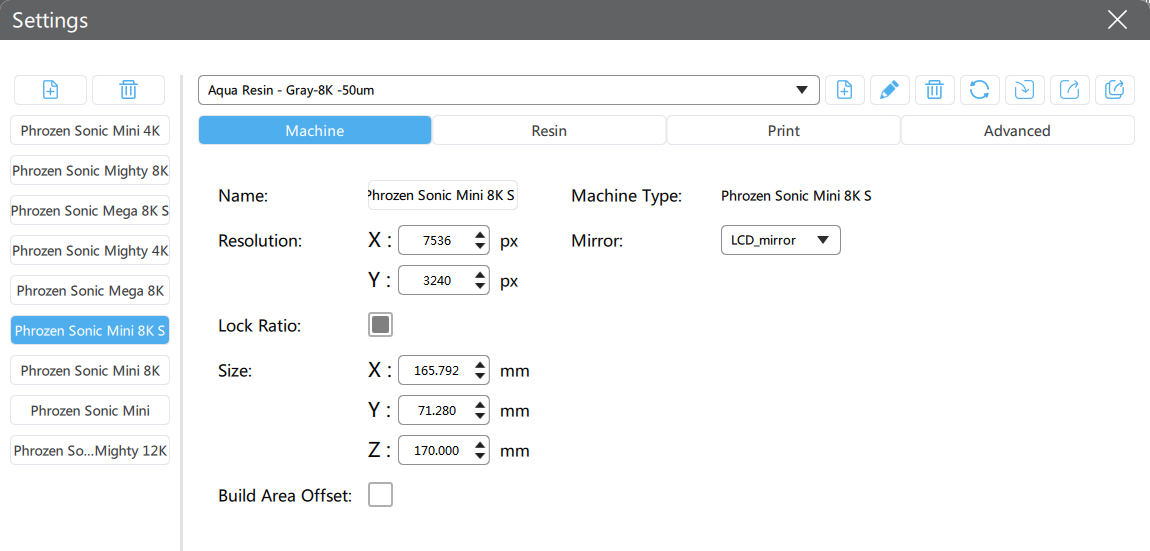Click the pencil icon to edit the profile
The image size is (1150, 551).
[888, 90]
